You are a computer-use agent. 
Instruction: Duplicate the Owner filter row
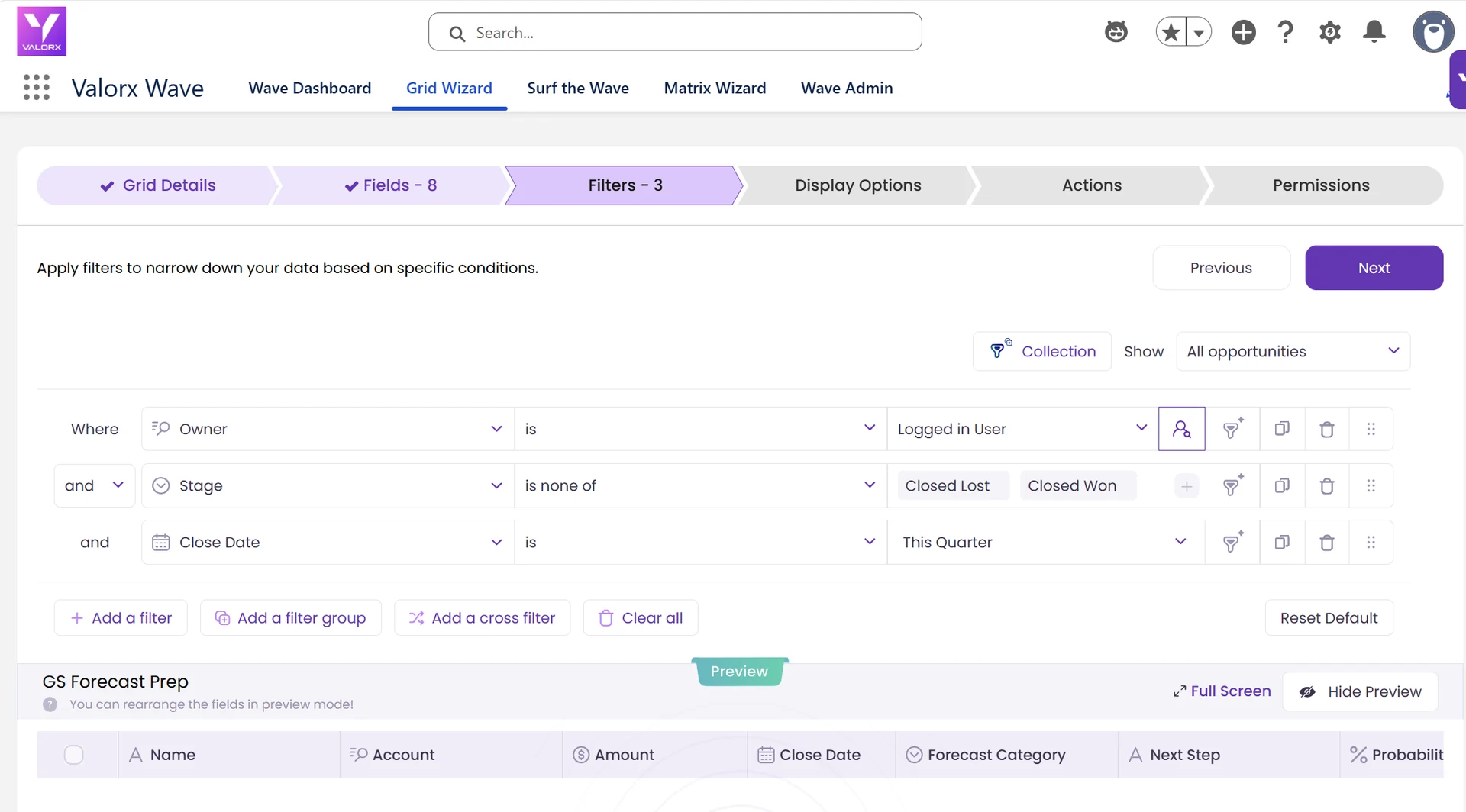[1282, 429]
